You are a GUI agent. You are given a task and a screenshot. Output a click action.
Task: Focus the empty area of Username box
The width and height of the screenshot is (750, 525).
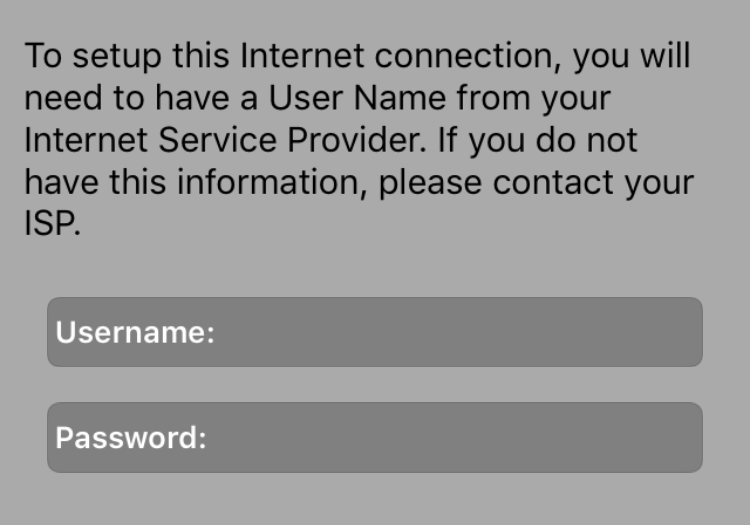coord(460,332)
